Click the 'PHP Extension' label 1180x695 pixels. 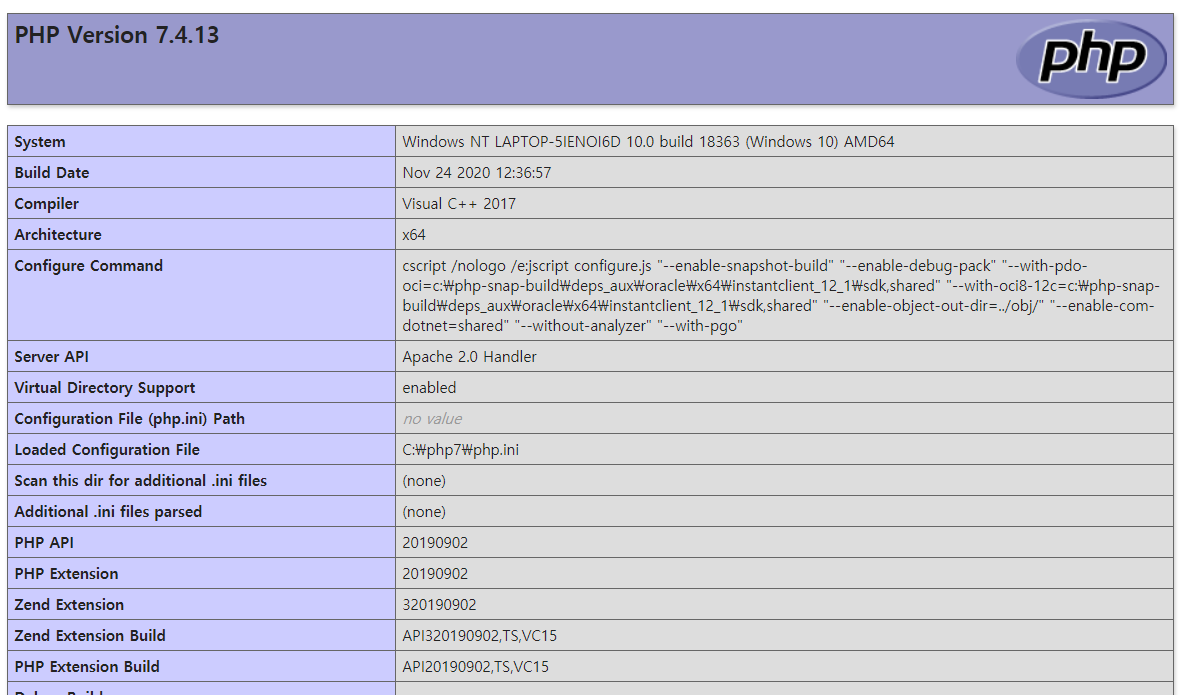(x=66, y=573)
